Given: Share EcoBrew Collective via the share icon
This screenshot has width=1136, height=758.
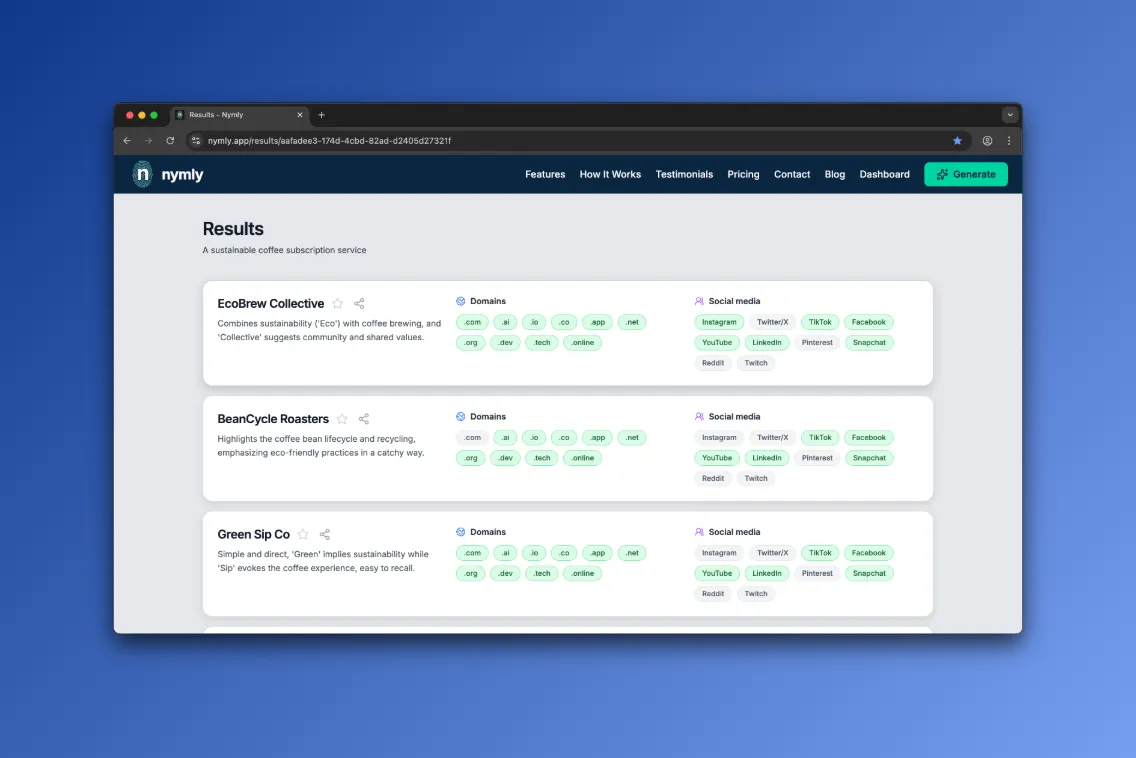Looking at the screenshot, I should 359,303.
